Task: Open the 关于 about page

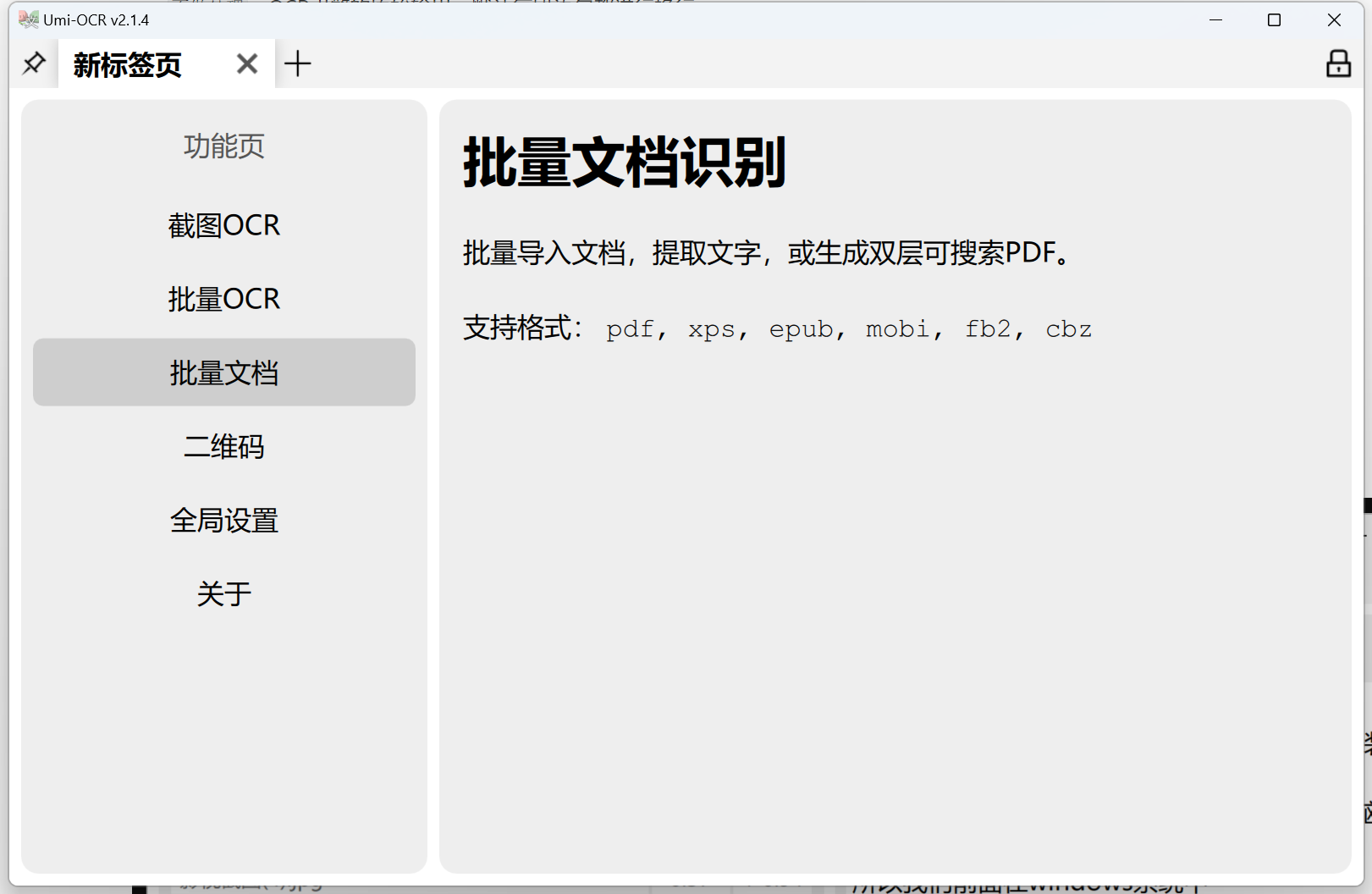Action: click(224, 593)
